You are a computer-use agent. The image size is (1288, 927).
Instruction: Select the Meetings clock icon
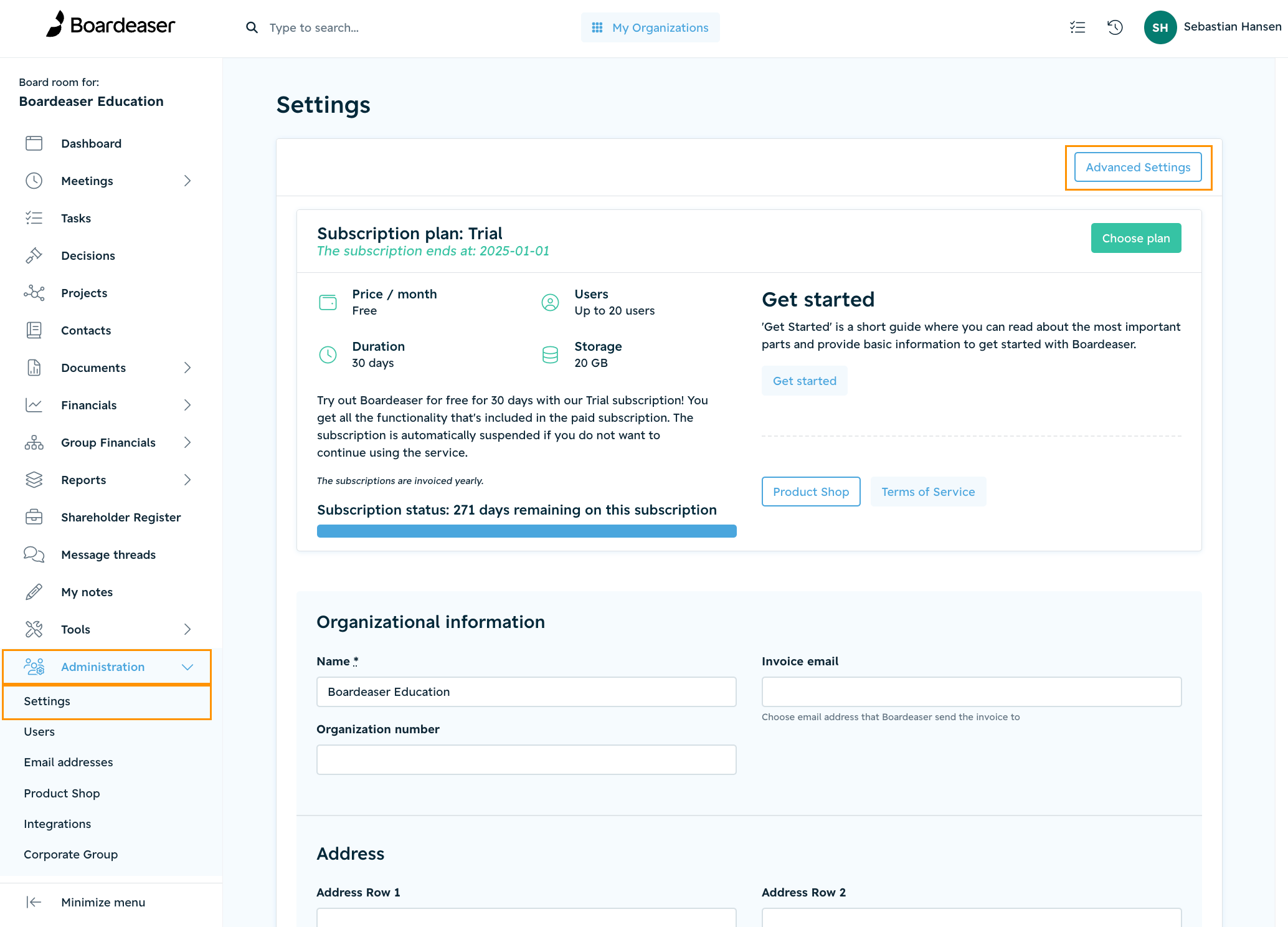click(34, 181)
